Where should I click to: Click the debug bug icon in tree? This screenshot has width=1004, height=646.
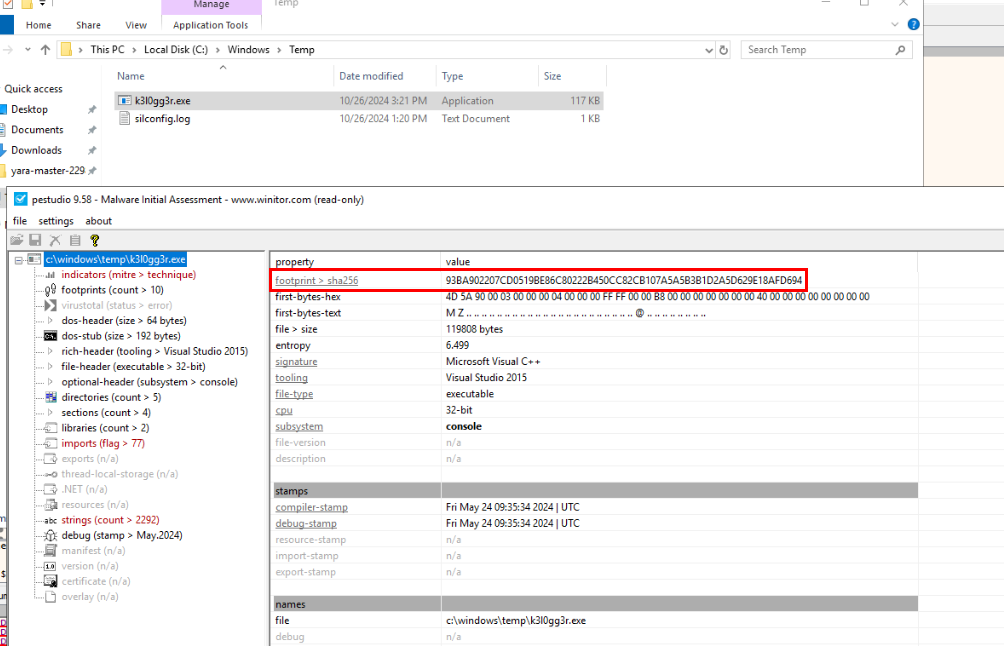click(x=51, y=536)
